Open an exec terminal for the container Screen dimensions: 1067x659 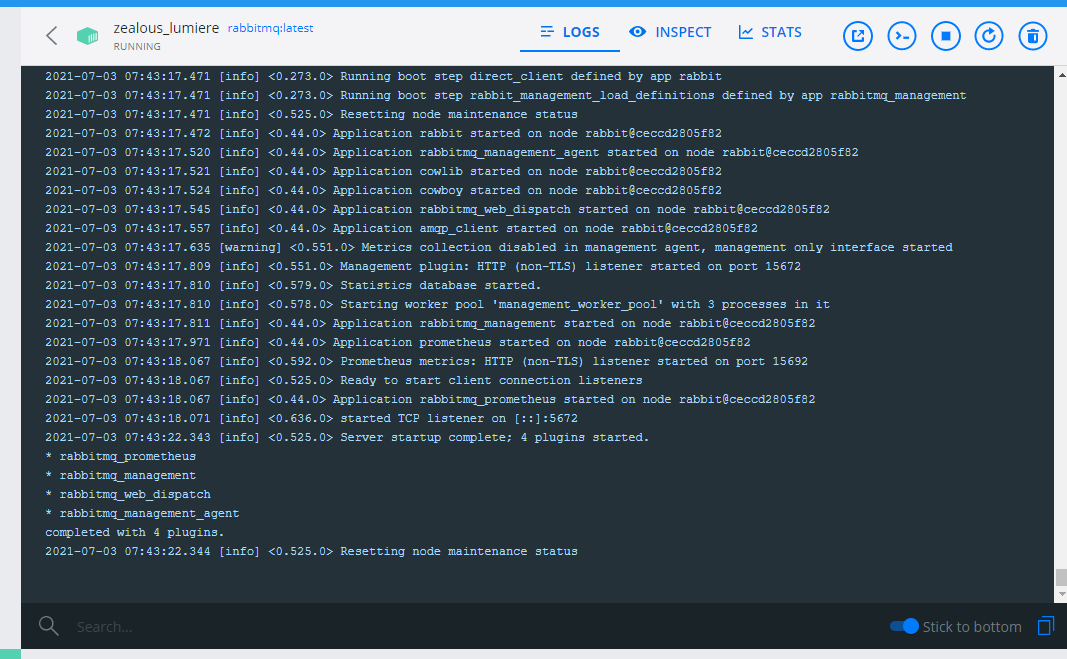901,35
